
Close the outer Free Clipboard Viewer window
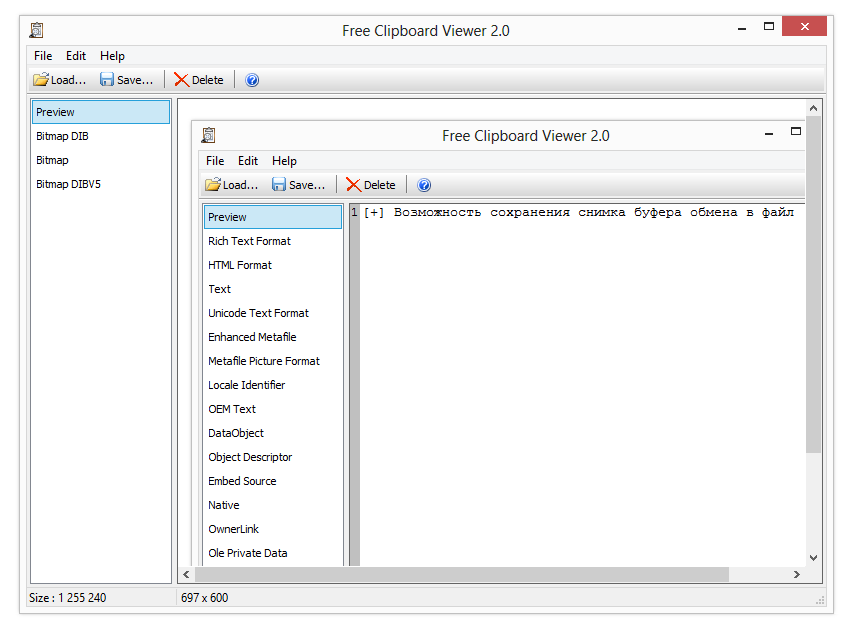(x=805, y=26)
